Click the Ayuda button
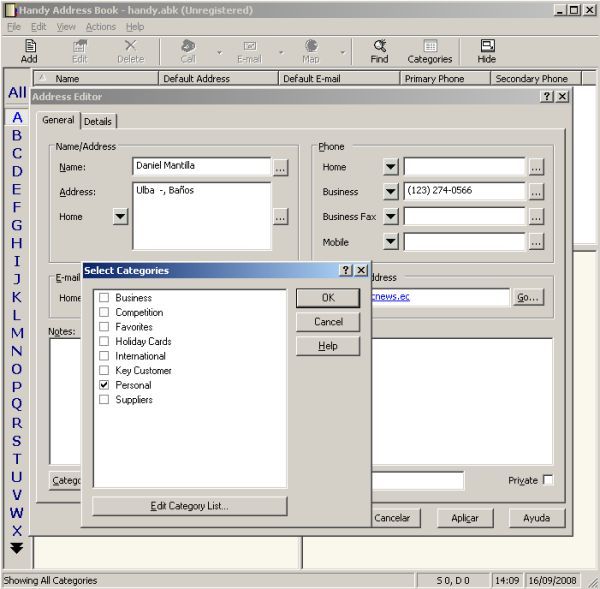 (536, 518)
